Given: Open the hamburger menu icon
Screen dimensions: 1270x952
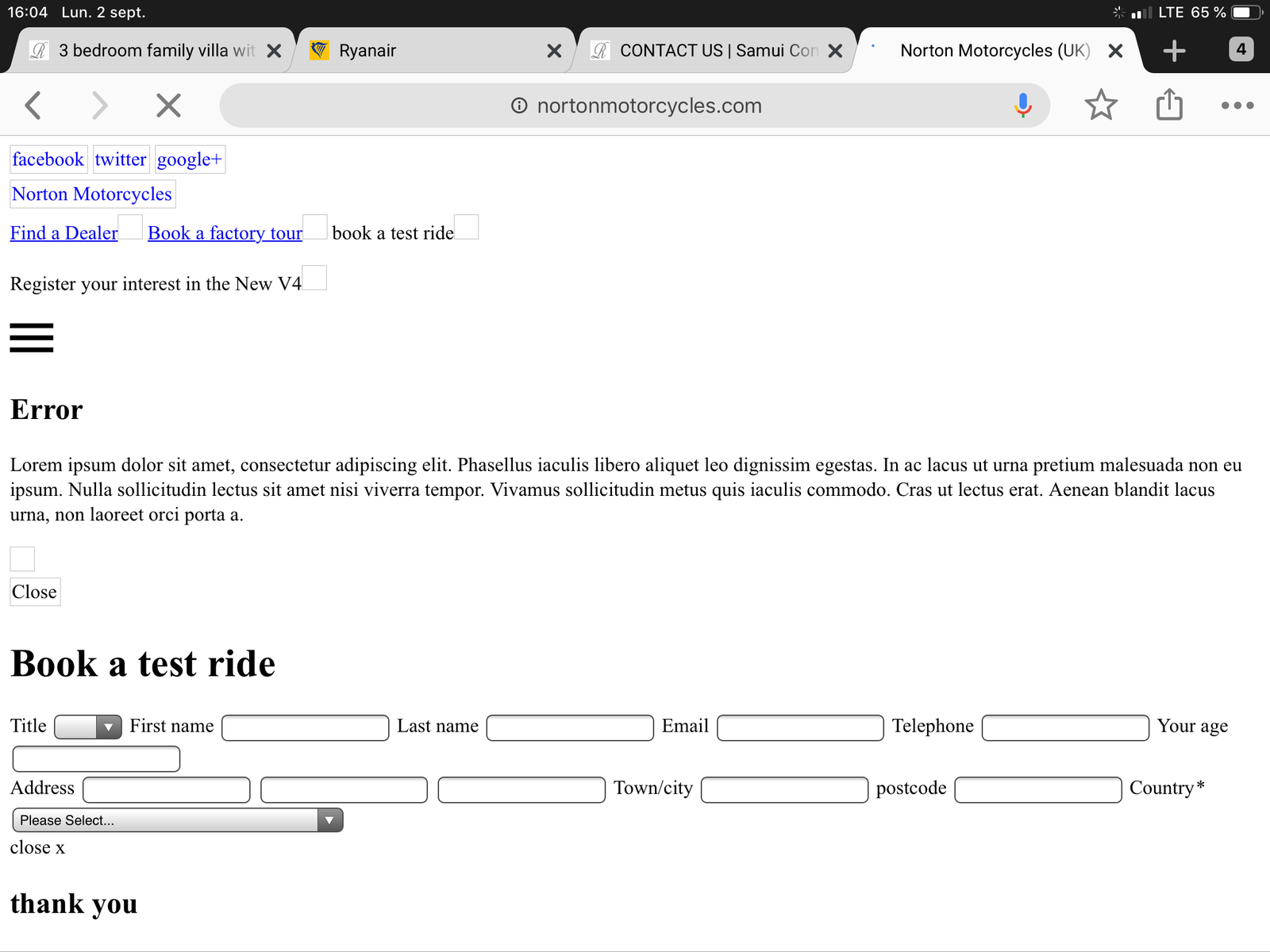Looking at the screenshot, I should pos(32,337).
